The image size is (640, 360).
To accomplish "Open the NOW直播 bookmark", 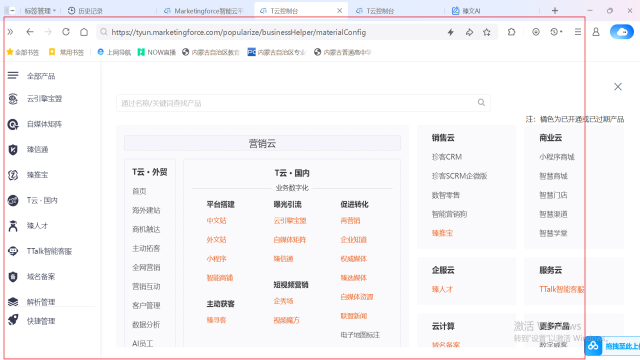I will pos(157,52).
